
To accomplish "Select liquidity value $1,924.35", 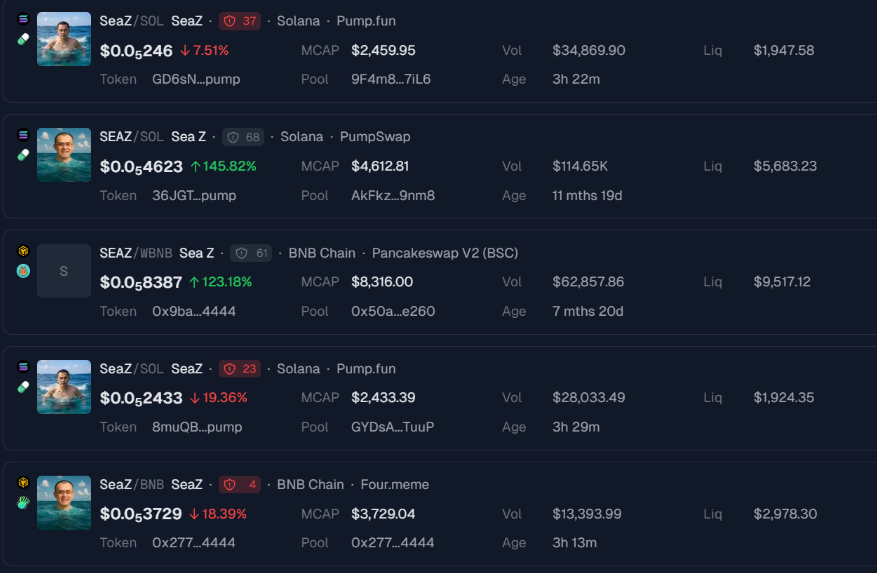I will point(784,398).
